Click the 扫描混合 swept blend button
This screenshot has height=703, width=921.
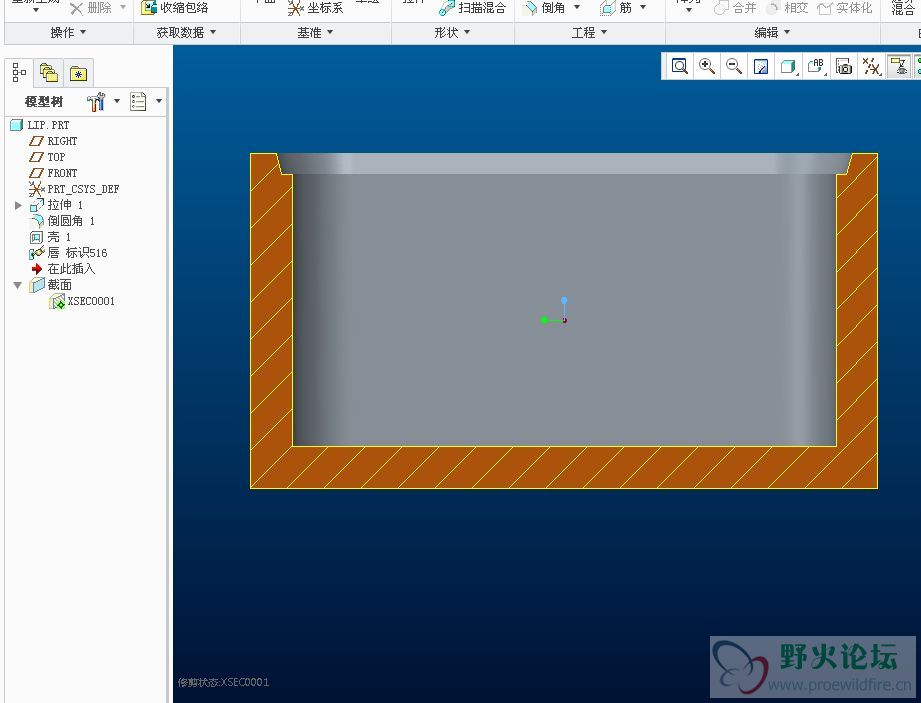472,8
